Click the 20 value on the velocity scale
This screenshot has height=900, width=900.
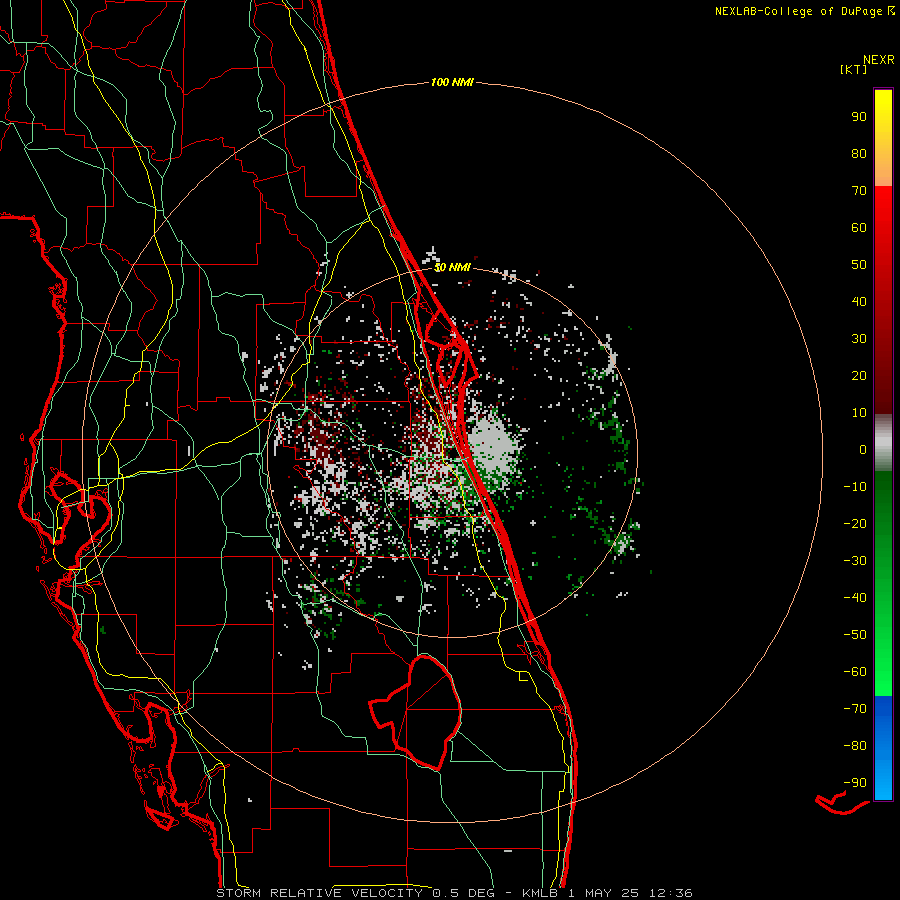click(859, 375)
